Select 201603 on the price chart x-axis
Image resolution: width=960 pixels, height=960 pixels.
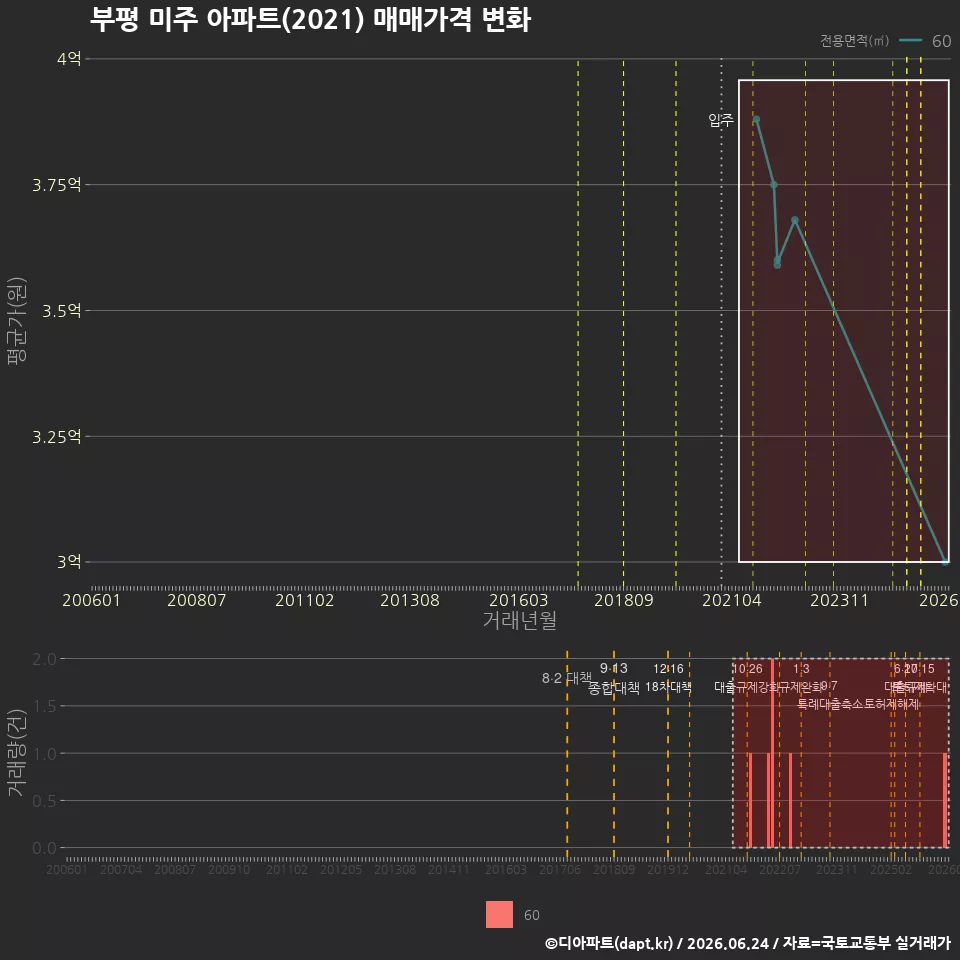point(518,600)
